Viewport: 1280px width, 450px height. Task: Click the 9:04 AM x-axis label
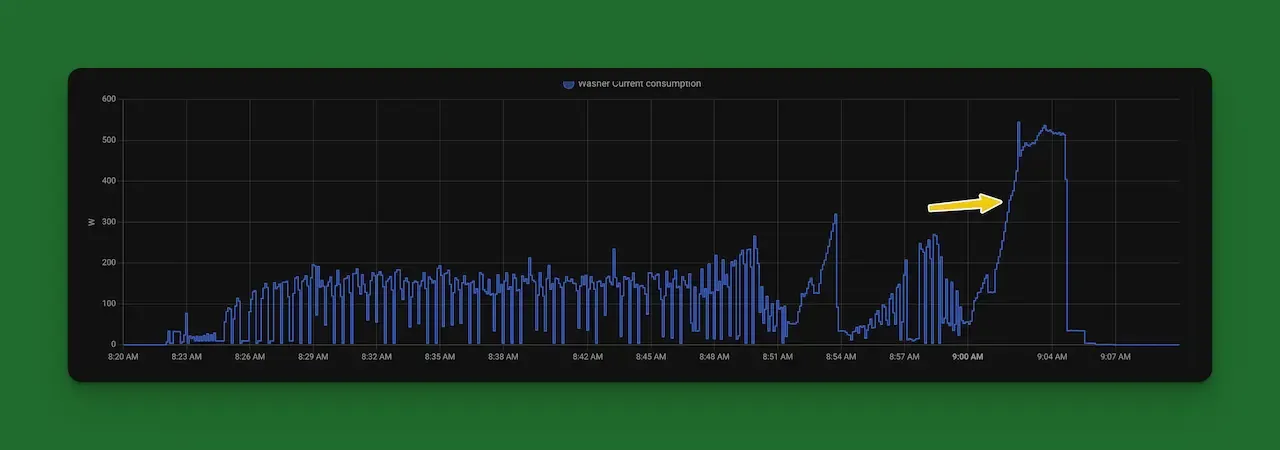(x=1052, y=356)
